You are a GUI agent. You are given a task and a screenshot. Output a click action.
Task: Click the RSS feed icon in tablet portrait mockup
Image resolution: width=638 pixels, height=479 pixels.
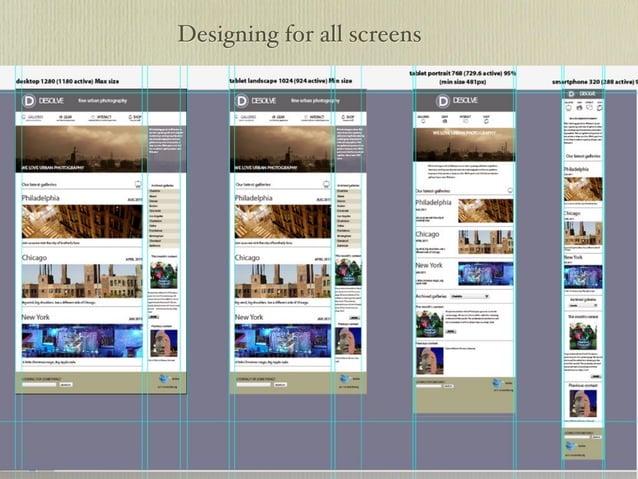coord(508,190)
